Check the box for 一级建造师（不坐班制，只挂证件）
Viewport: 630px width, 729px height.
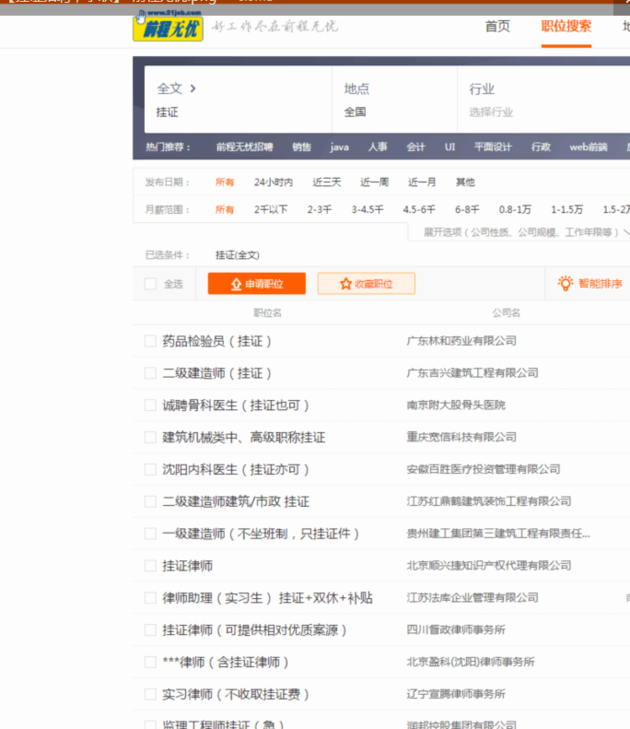(150, 533)
